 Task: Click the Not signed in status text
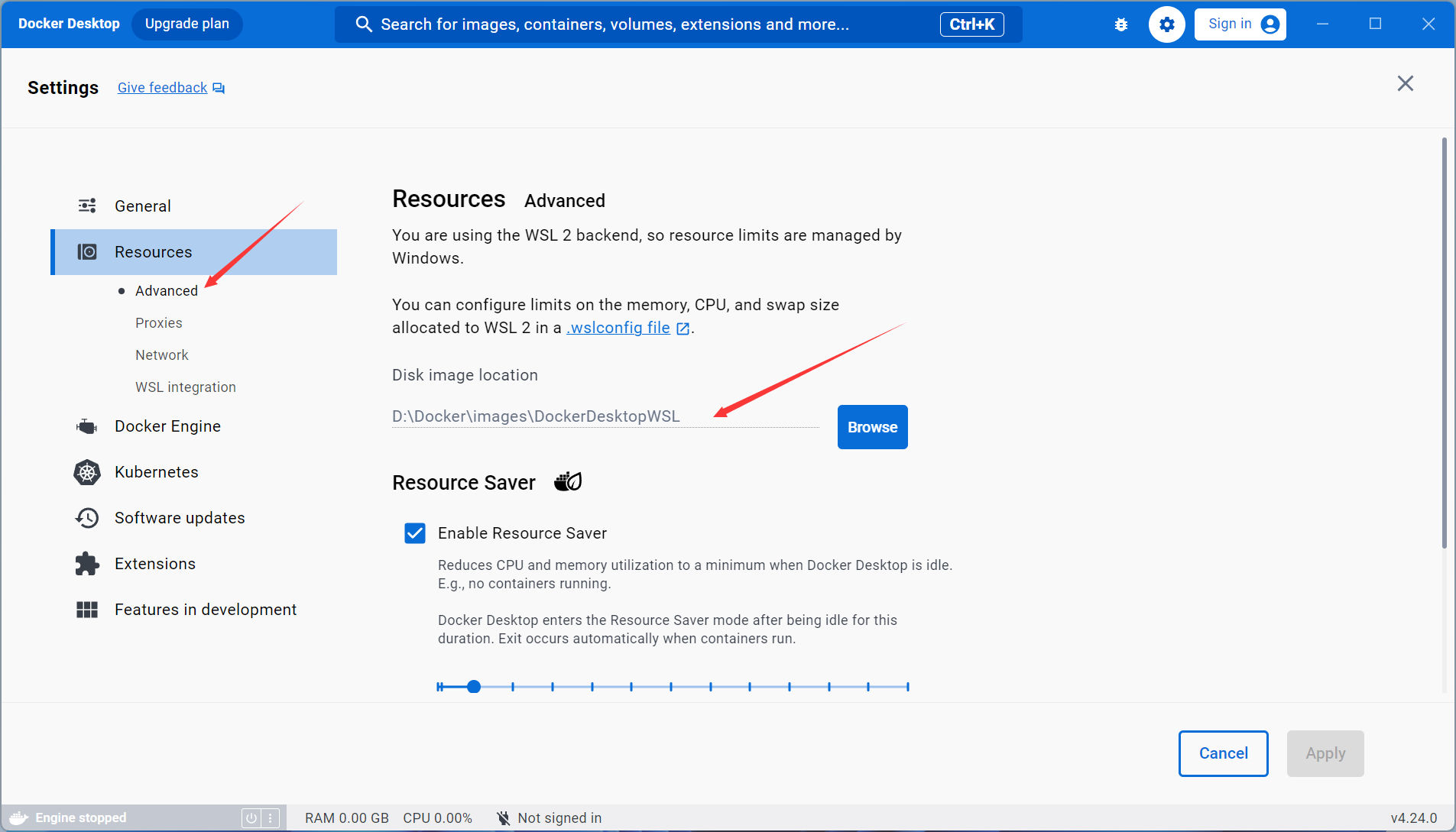pos(559,818)
